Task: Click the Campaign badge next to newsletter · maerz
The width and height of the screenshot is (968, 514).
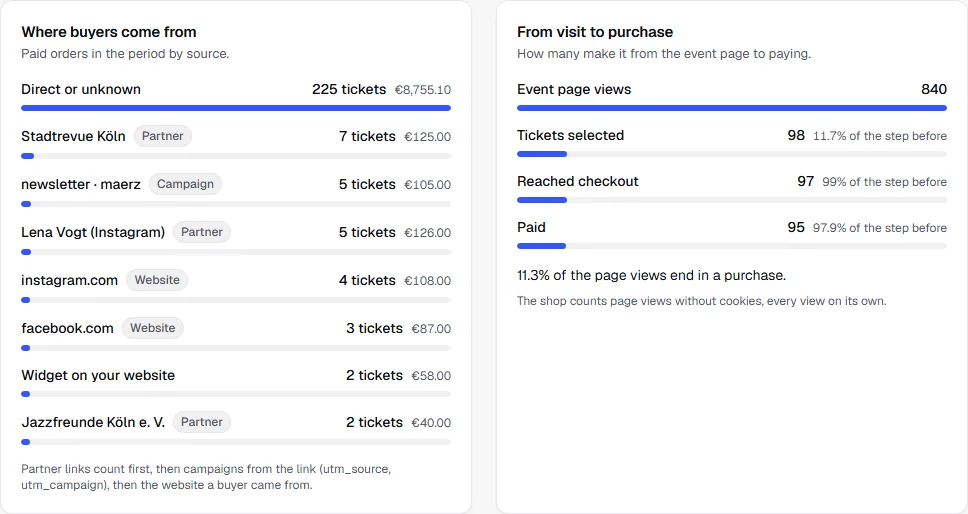Action: pos(185,184)
